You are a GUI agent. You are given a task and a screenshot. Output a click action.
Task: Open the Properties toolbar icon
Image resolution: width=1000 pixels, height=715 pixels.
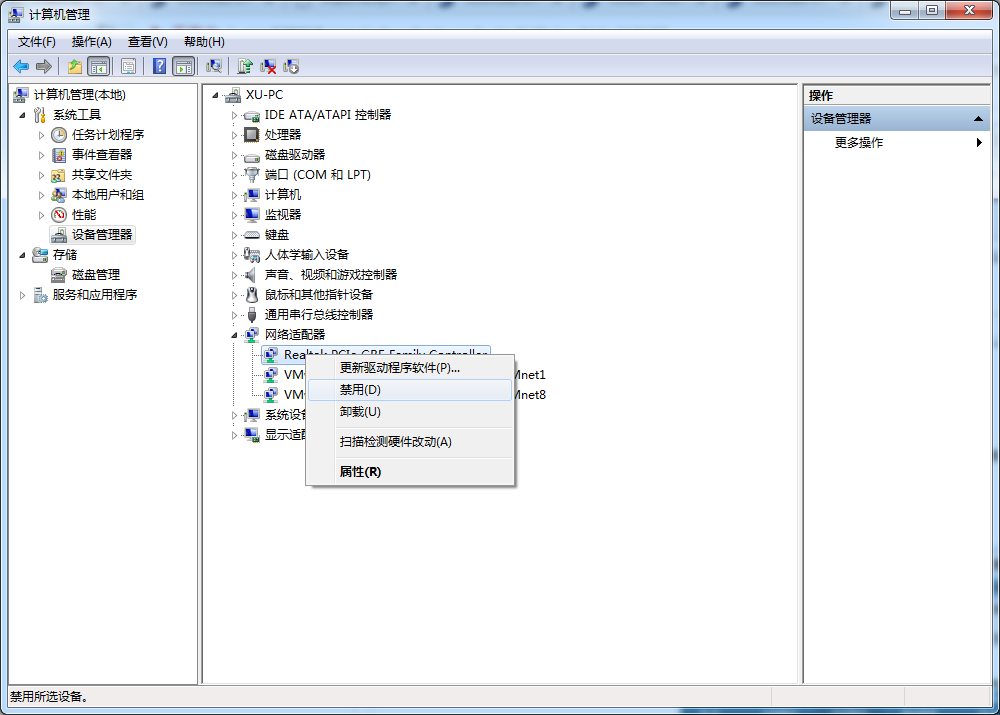[x=128, y=66]
